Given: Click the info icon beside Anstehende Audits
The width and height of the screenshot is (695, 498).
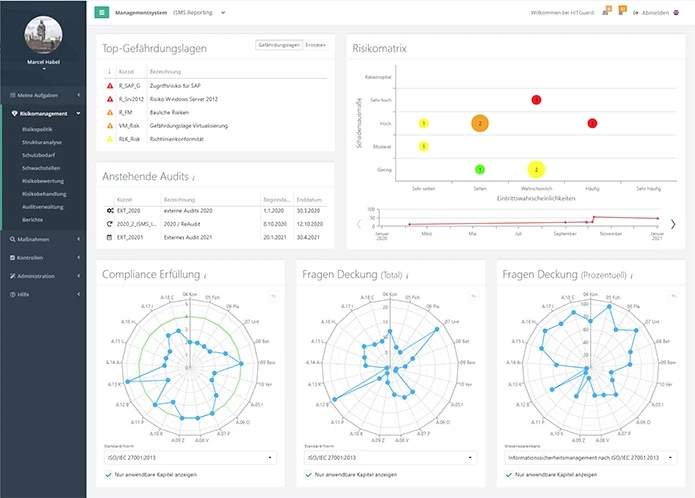Looking at the screenshot, I should coord(194,178).
